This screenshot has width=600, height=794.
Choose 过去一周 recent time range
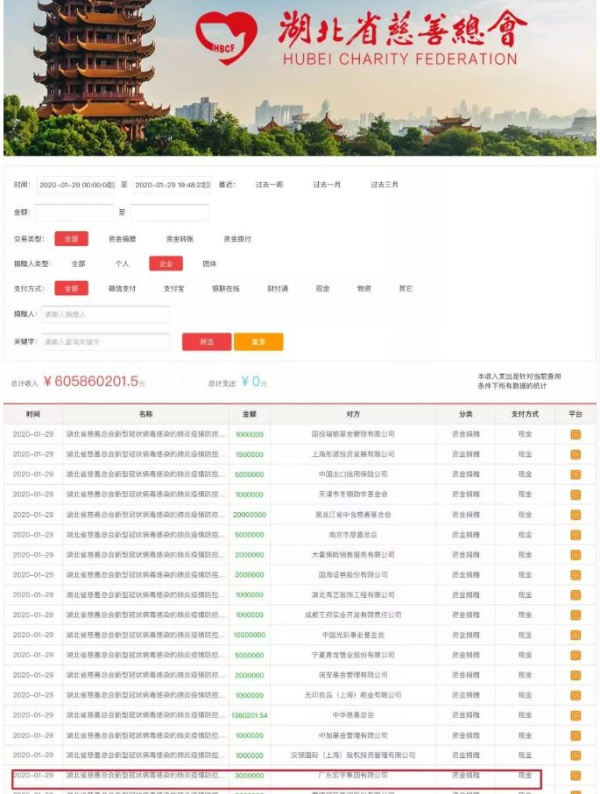[269, 185]
